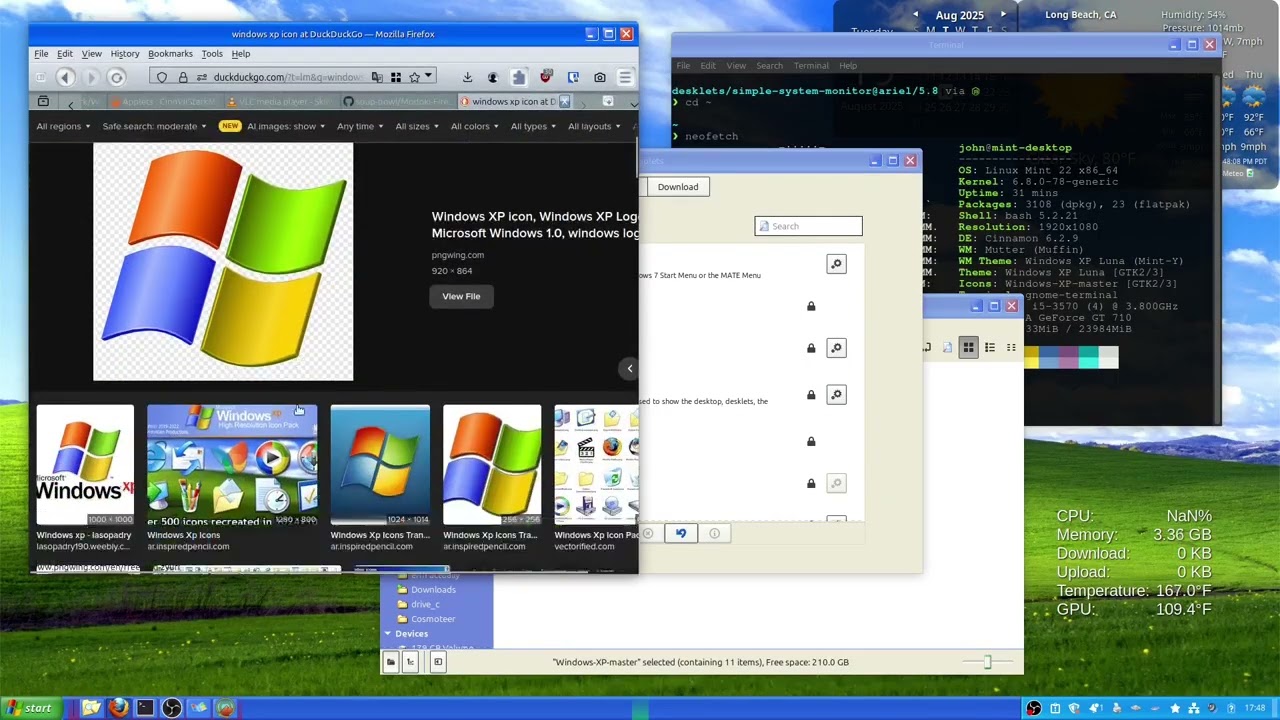Image resolution: width=1280 pixels, height=720 pixels.
Task: Open the 1024 × 1014 Windows logo thumbnail
Action: (x=380, y=465)
